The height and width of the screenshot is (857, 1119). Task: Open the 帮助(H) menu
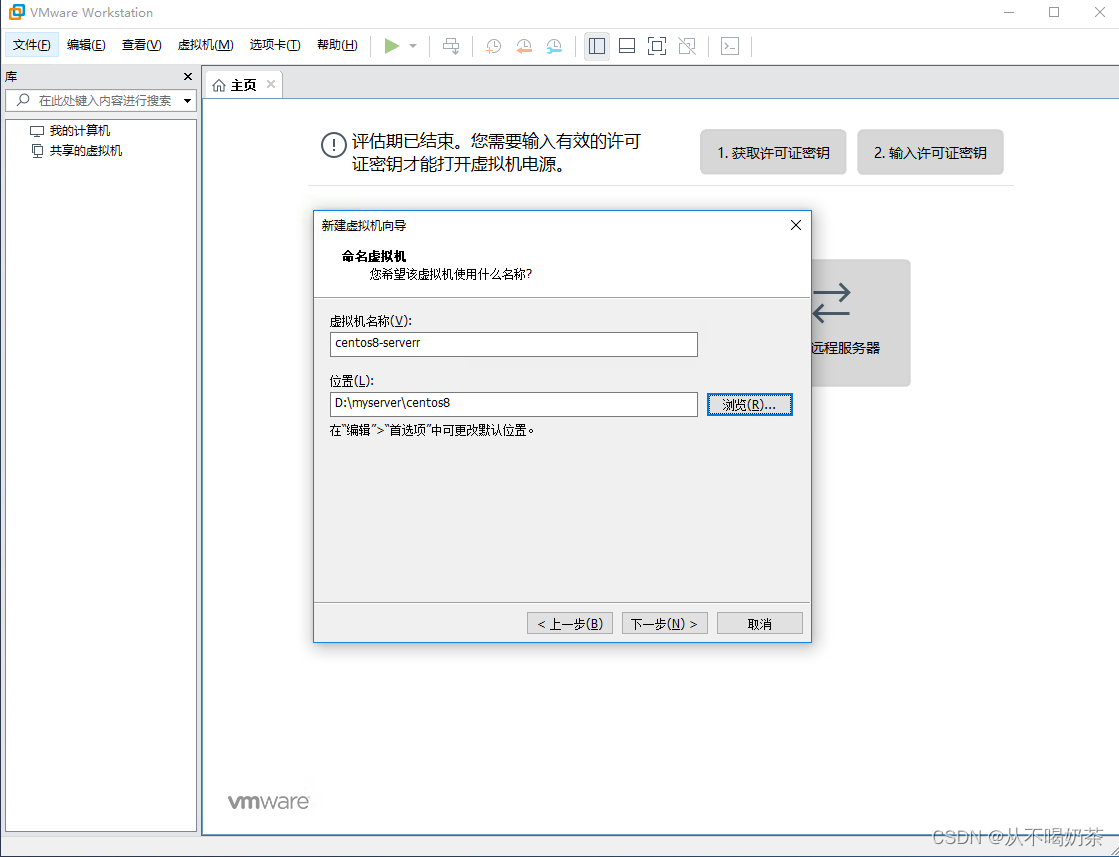pyautogui.click(x=337, y=45)
